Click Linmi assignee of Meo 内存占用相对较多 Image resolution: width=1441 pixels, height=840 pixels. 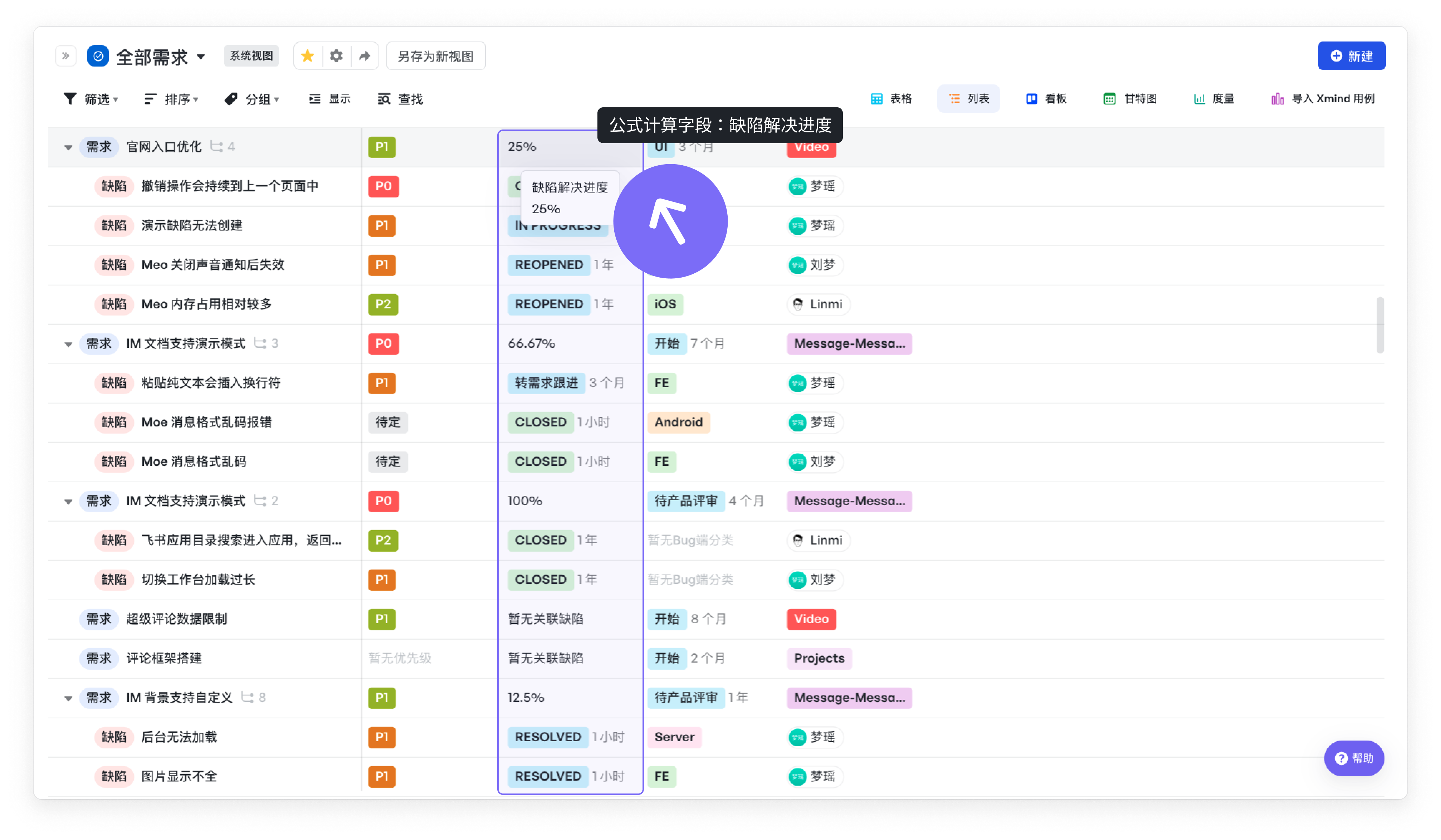tap(818, 304)
